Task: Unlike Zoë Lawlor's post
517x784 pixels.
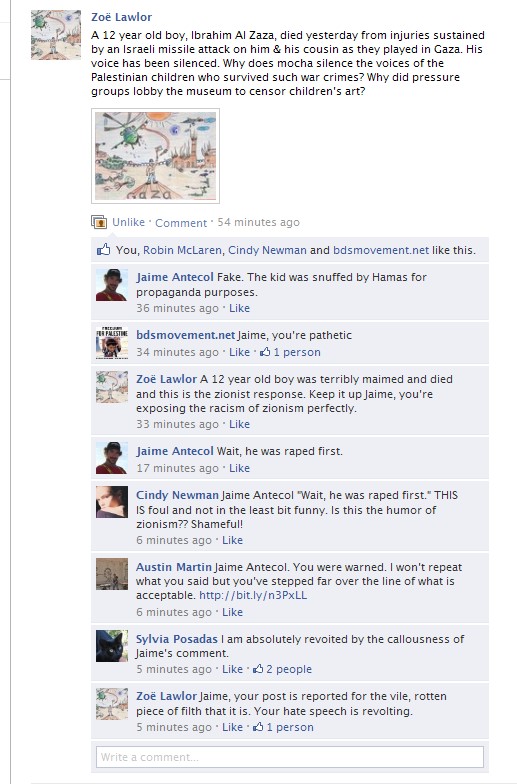Action: (x=128, y=222)
